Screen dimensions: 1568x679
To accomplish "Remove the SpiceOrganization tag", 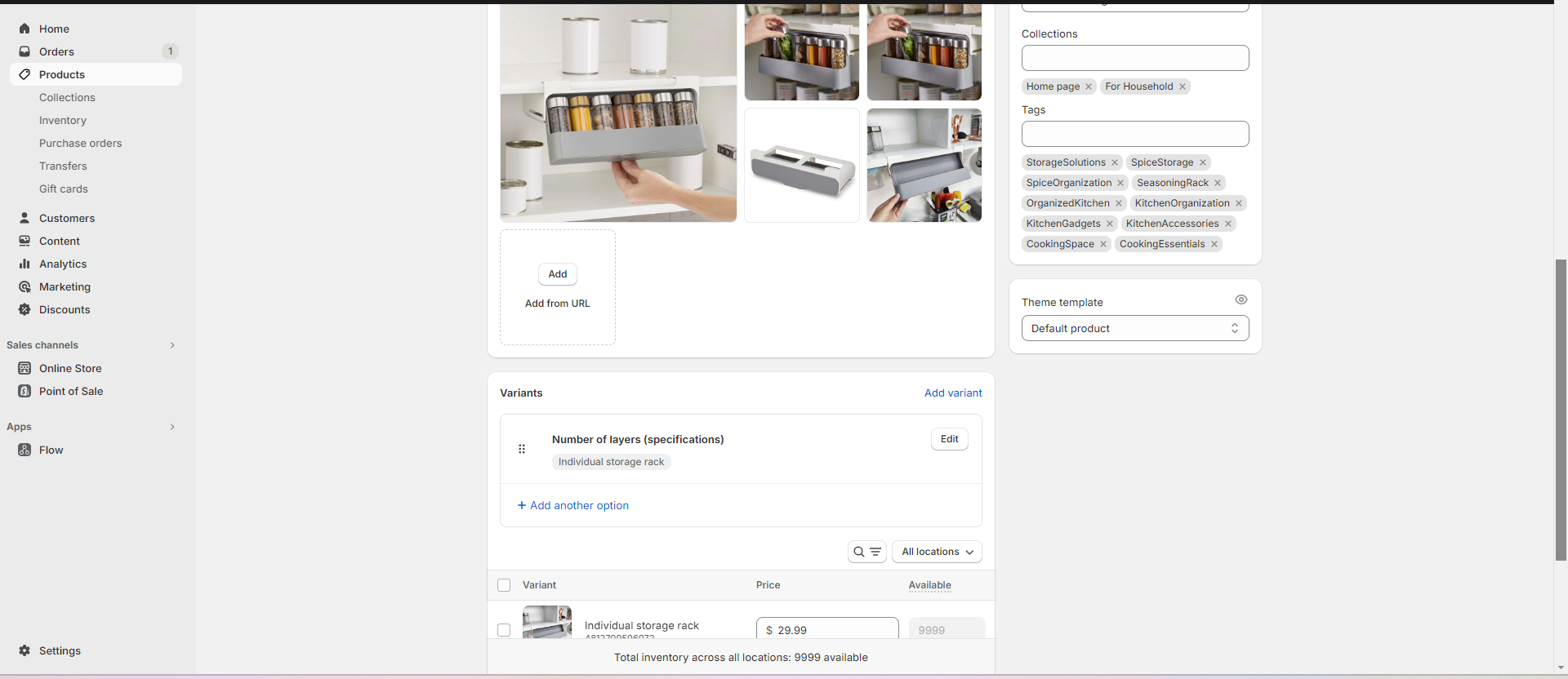I will [x=1120, y=183].
